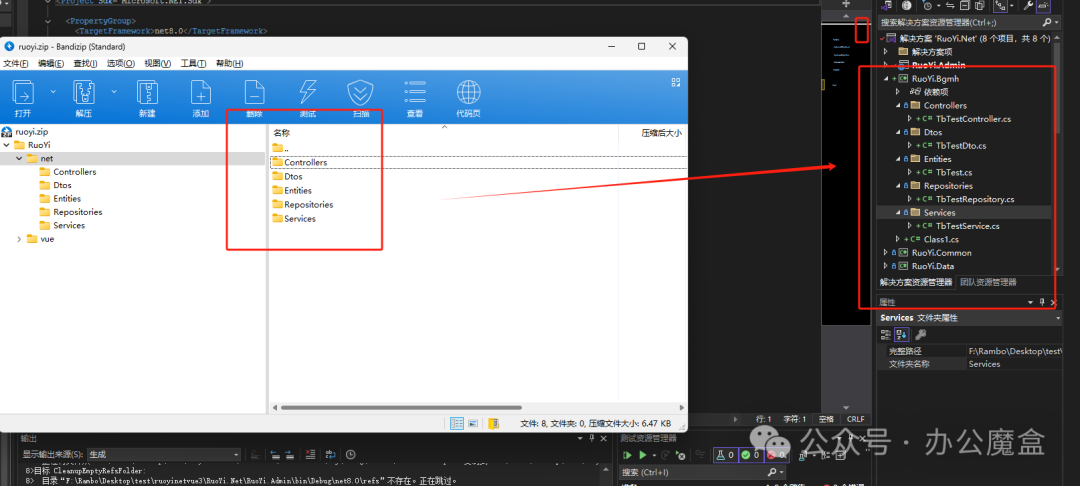The image size is (1080, 486).
Task: Open the 帮助(H) menu
Action: [229, 63]
